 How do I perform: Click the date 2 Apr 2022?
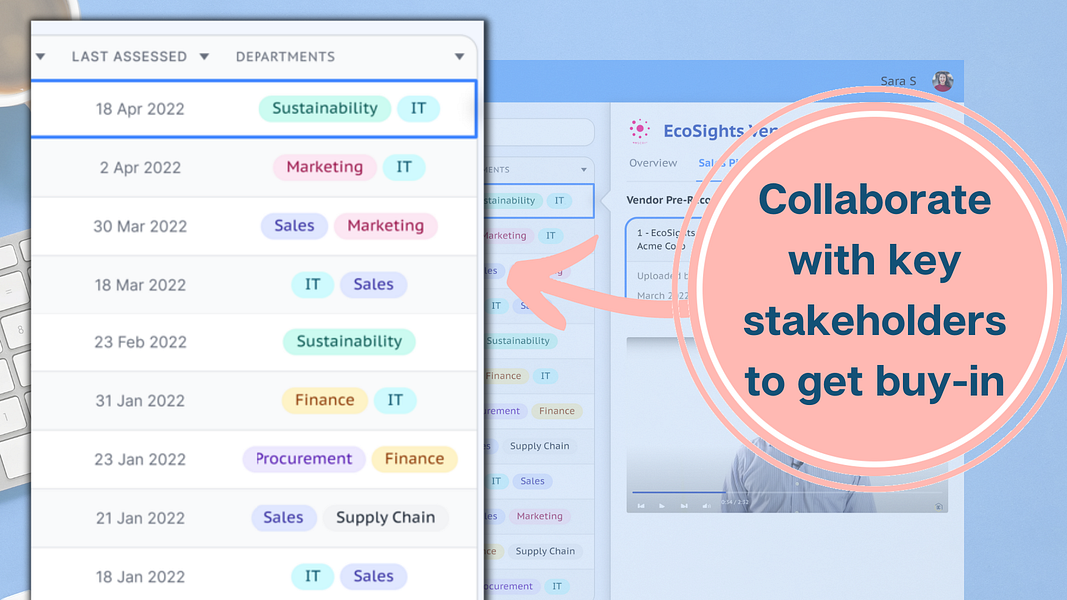click(140, 167)
